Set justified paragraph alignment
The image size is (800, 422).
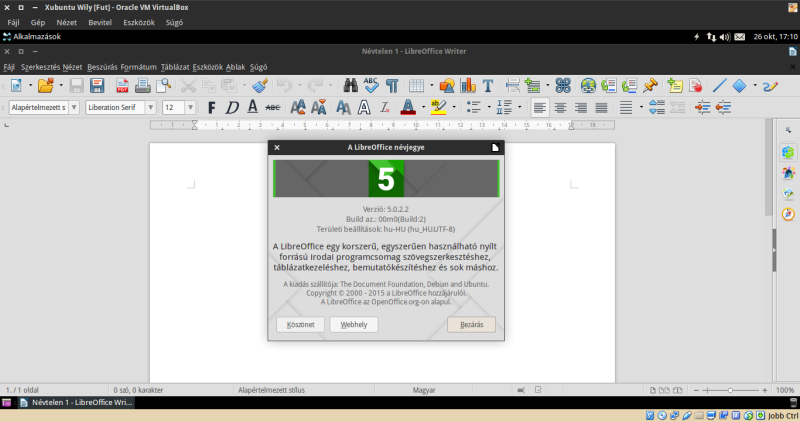point(602,107)
